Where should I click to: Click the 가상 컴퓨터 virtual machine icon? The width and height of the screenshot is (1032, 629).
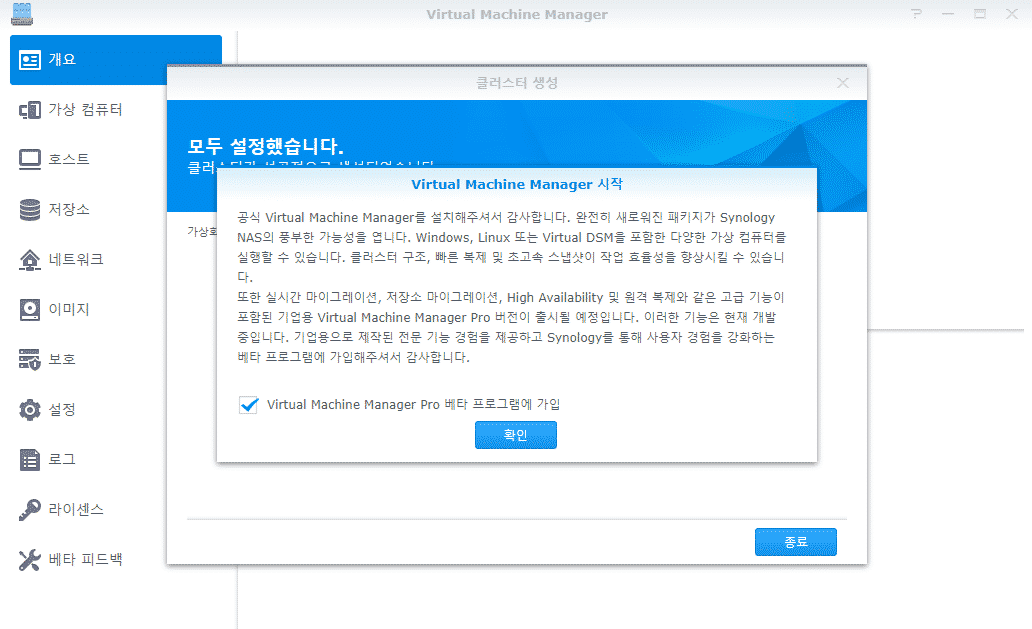click(30, 110)
